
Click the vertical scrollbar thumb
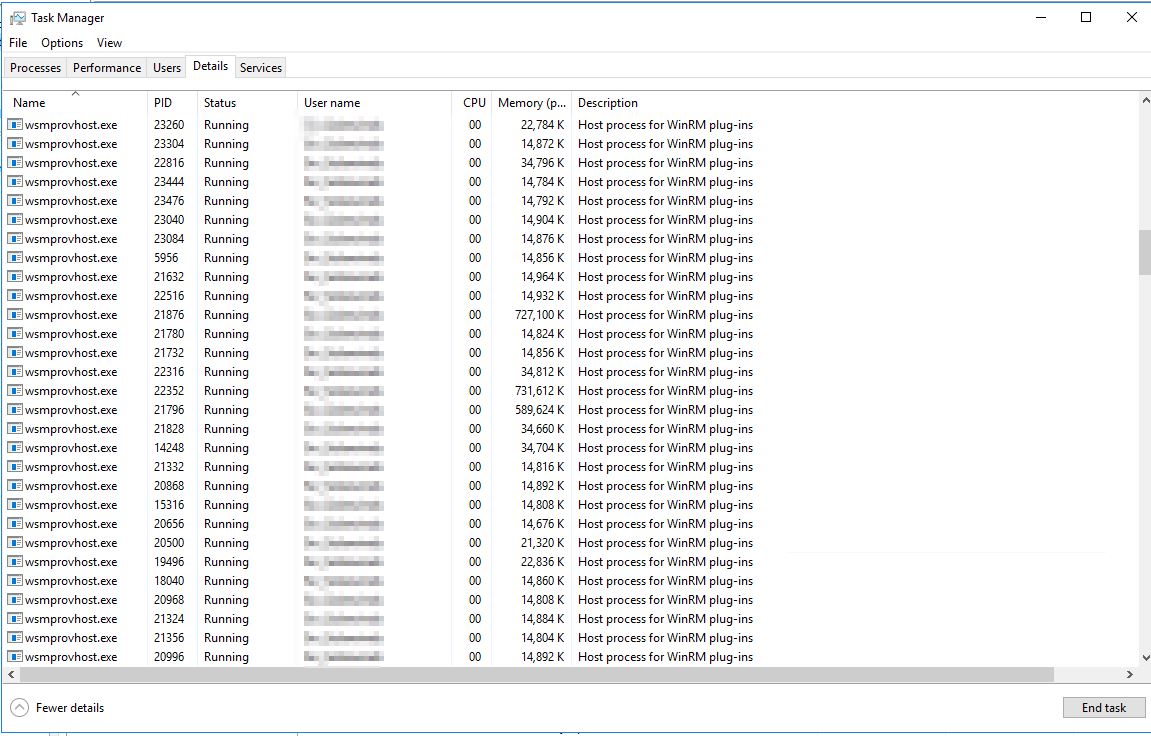click(x=1145, y=252)
